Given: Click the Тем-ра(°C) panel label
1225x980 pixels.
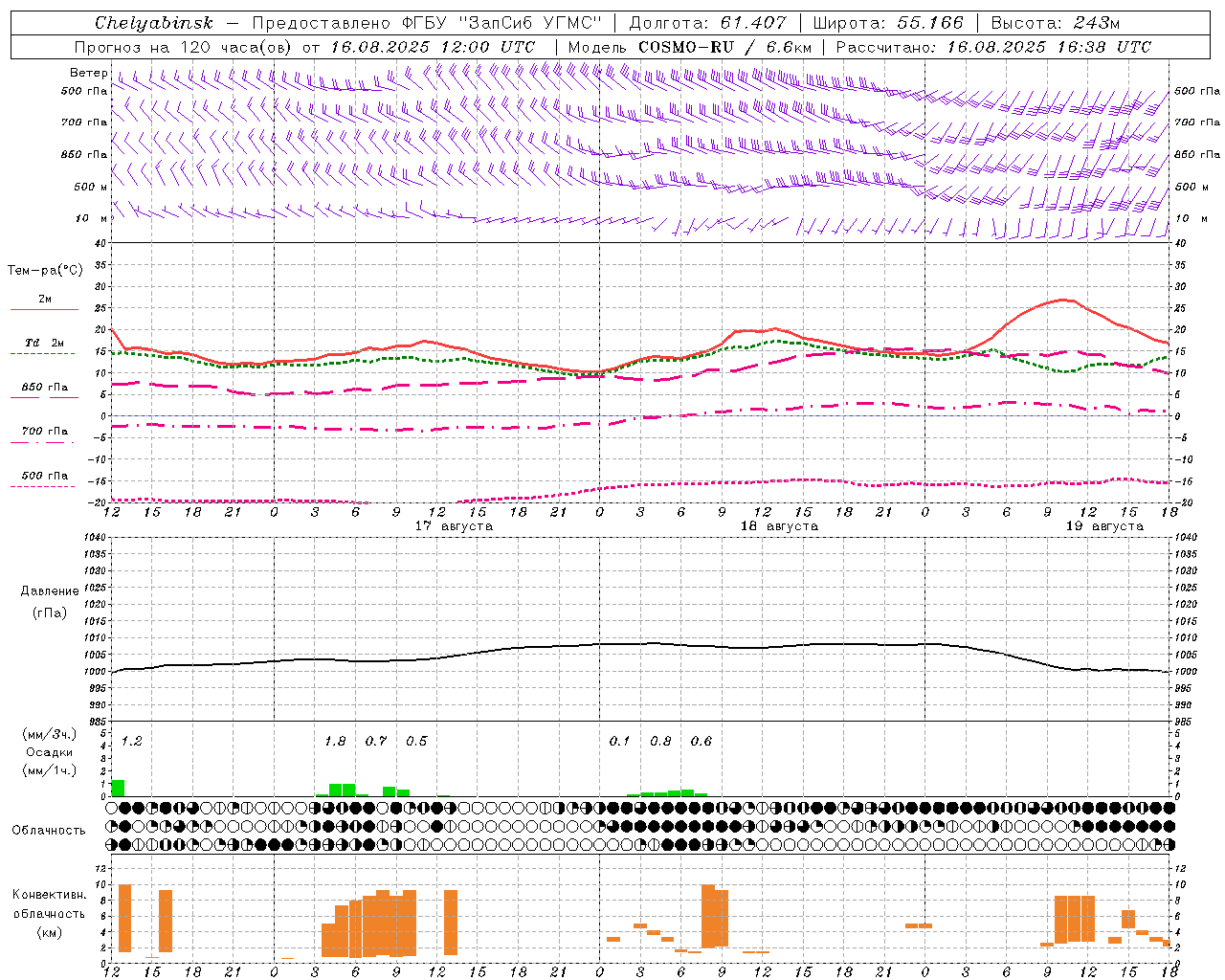Looking at the screenshot, I should click(x=45, y=271).
